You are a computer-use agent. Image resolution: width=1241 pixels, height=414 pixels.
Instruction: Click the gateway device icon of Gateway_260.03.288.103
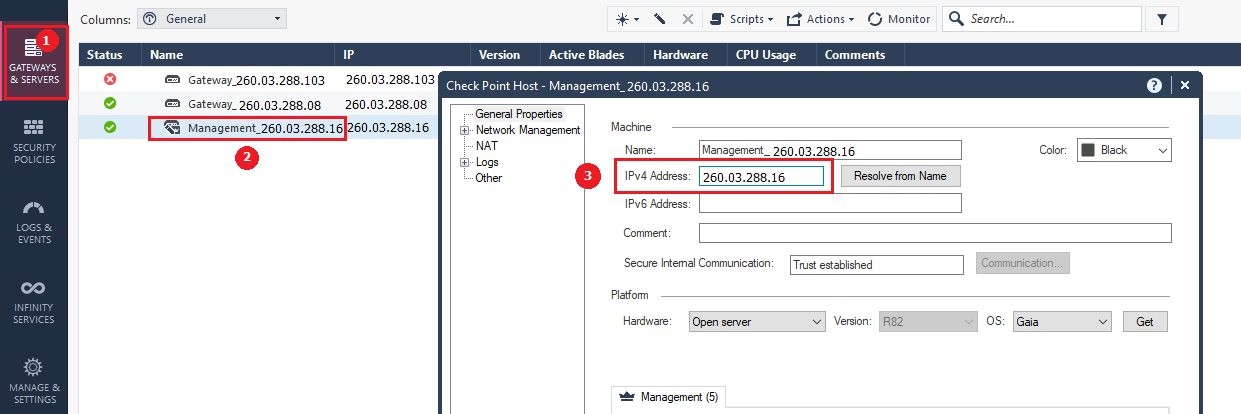pos(172,79)
